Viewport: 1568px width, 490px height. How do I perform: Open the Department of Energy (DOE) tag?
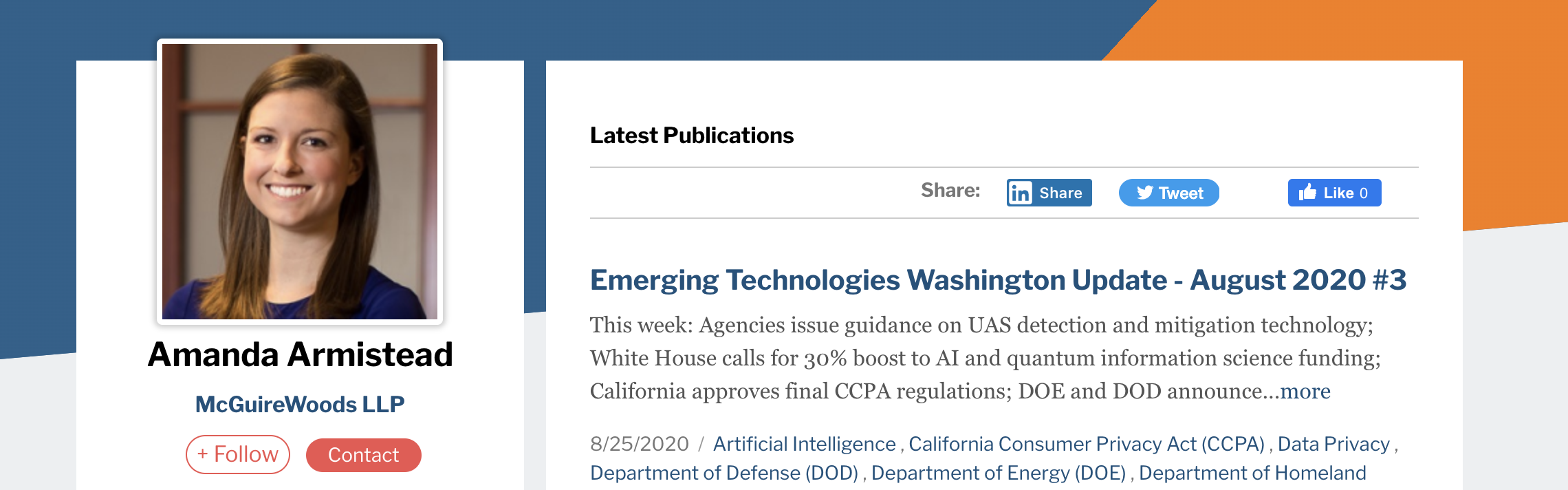coord(998,473)
